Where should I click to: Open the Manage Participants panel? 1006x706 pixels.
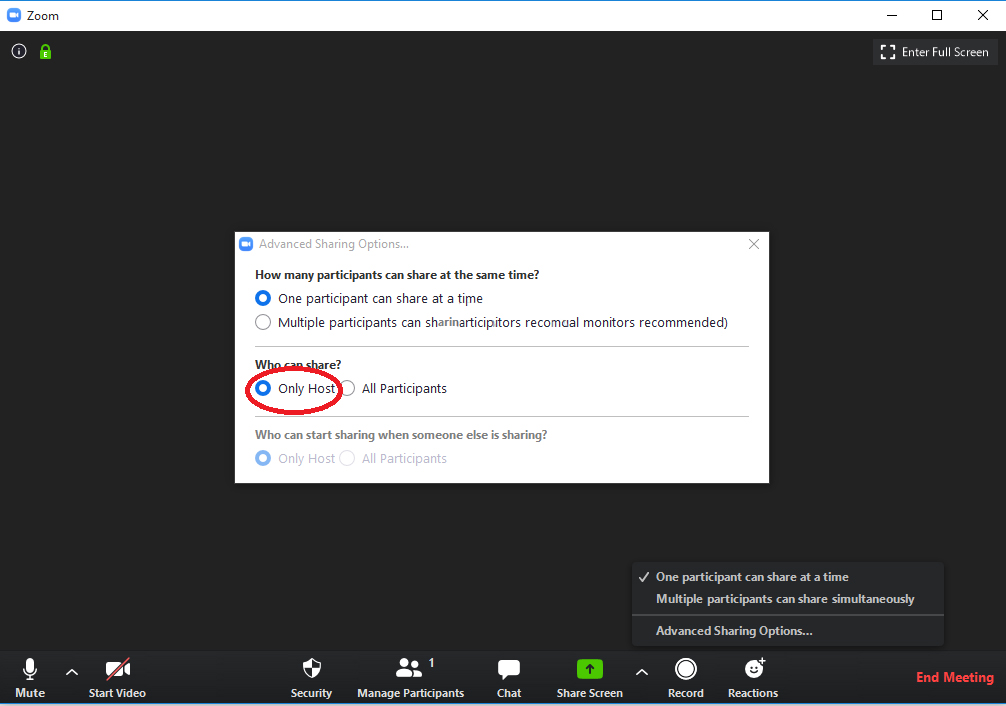[x=410, y=677]
